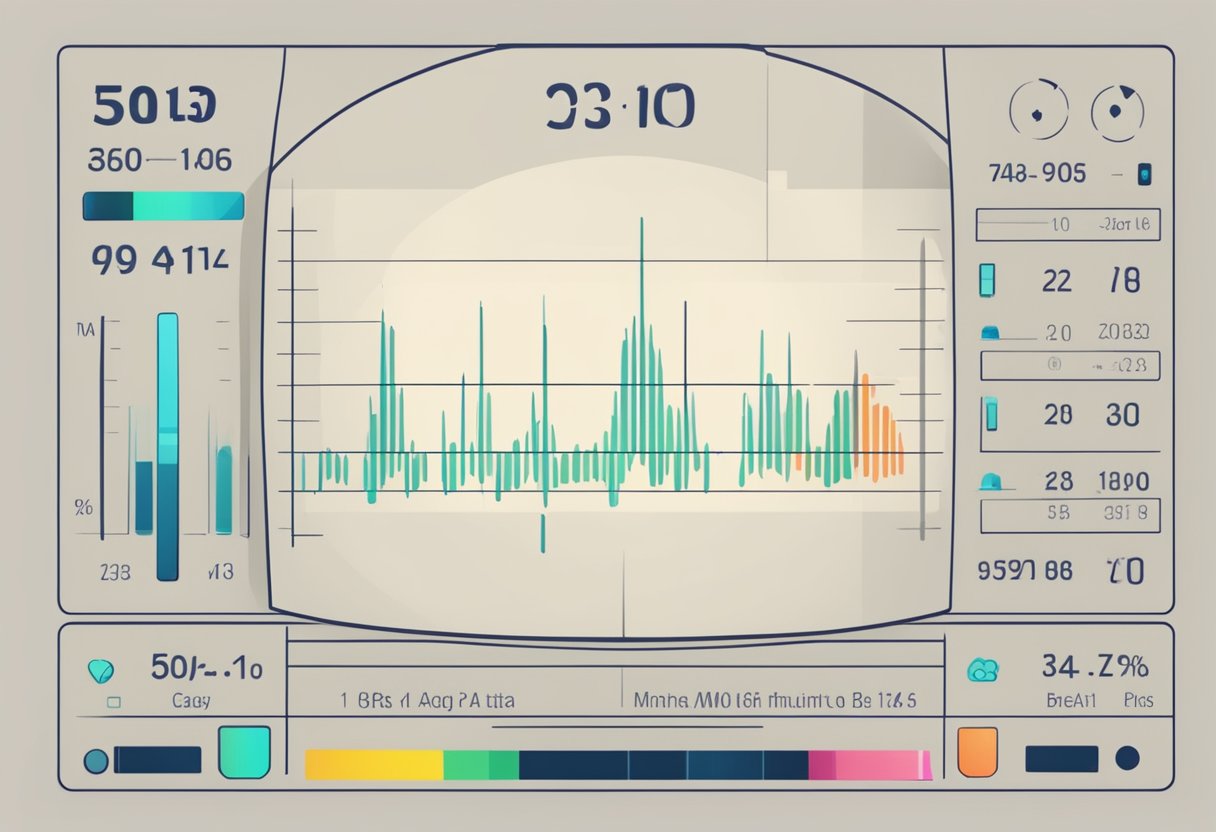This screenshot has width=1216, height=832.
Task: Toggle the small blue indicator beside 748-905
Action: pos(1145,174)
